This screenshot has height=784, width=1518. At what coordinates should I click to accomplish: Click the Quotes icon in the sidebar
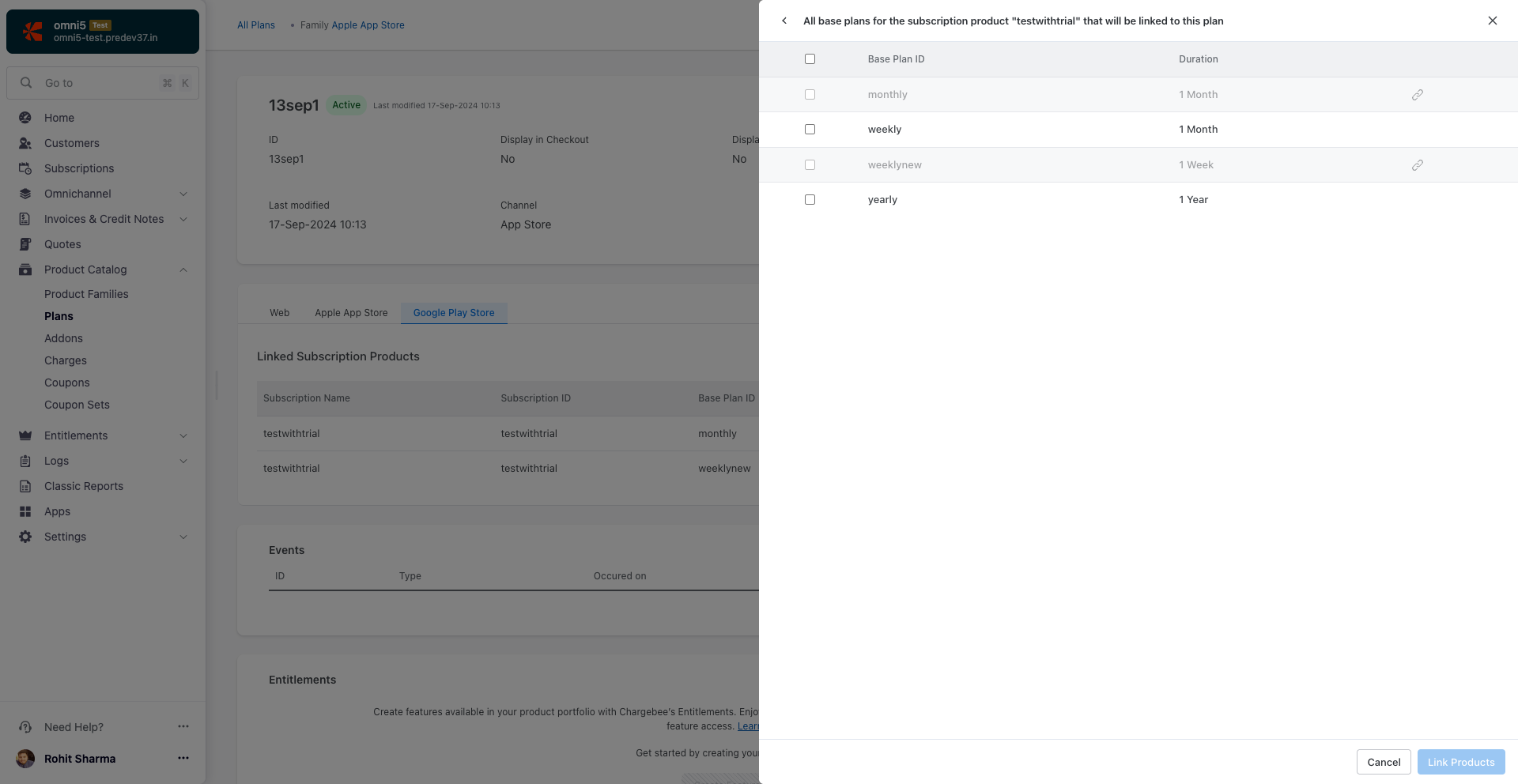coord(25,244)
